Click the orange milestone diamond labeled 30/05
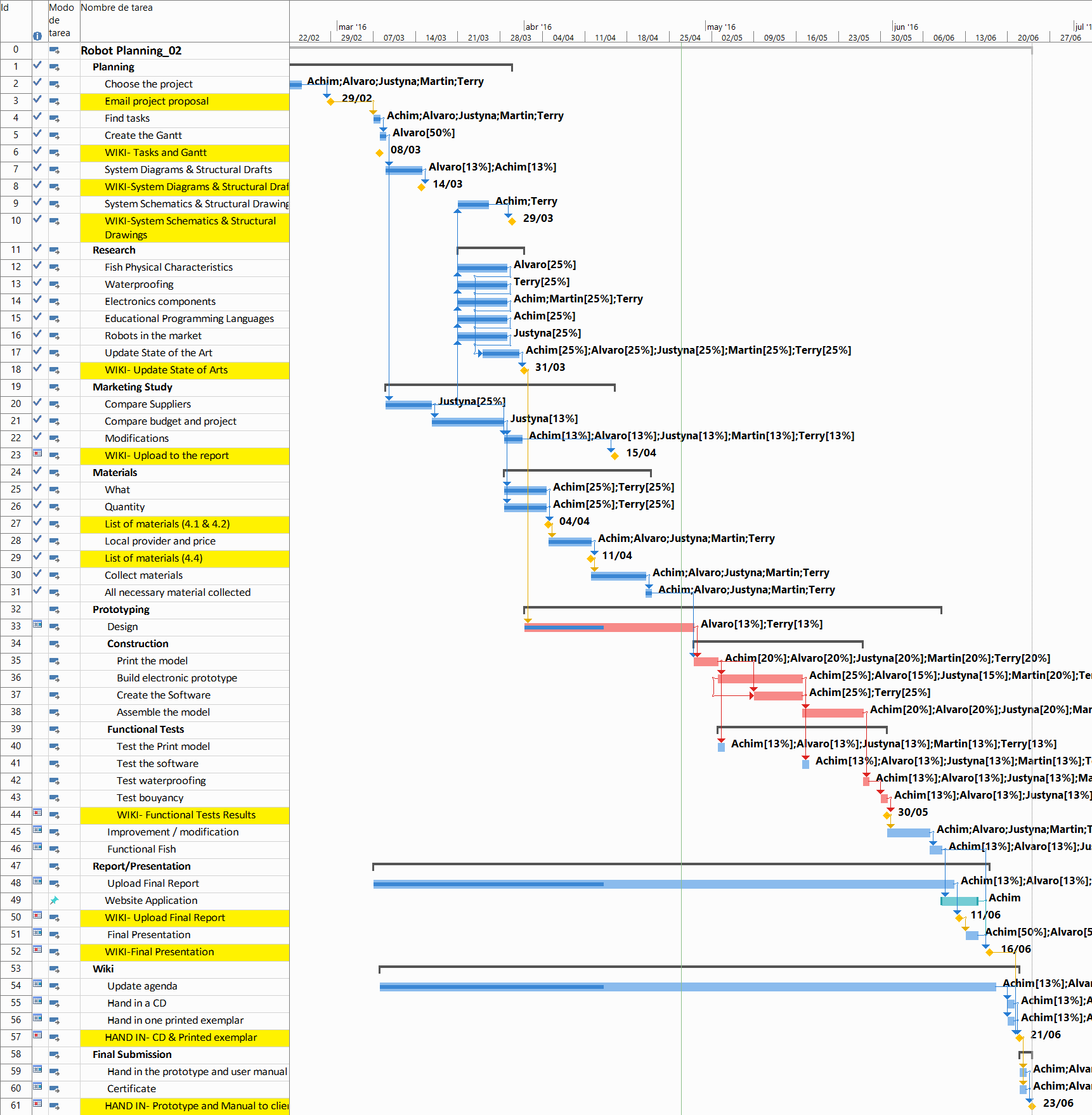 pos(887,815)
